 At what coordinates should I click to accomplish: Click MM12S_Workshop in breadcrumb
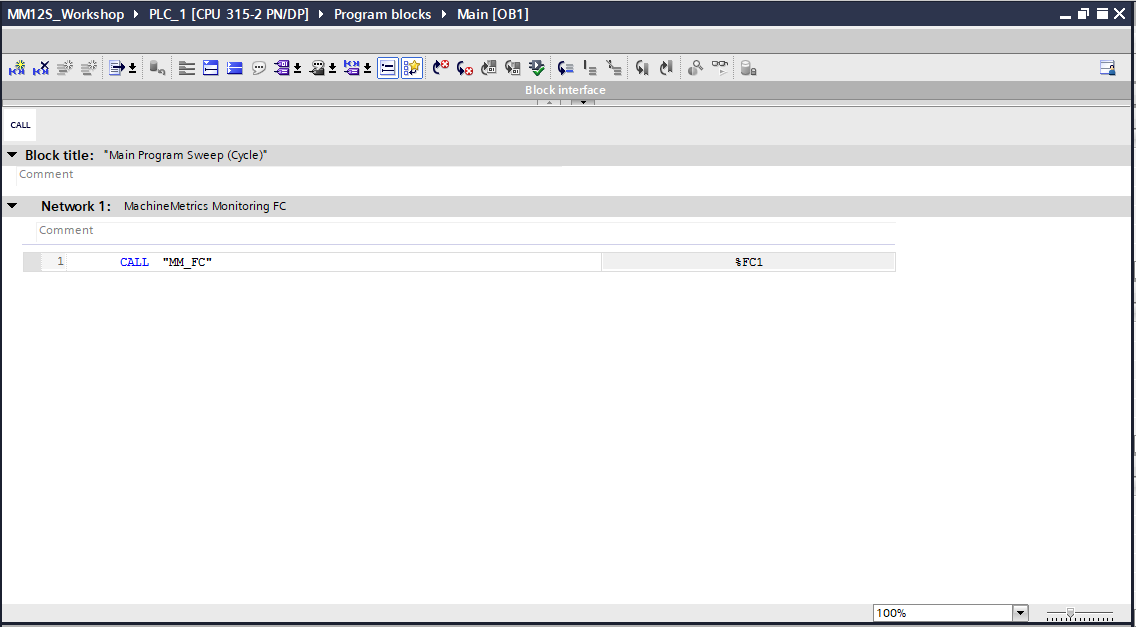click(66, 14)
